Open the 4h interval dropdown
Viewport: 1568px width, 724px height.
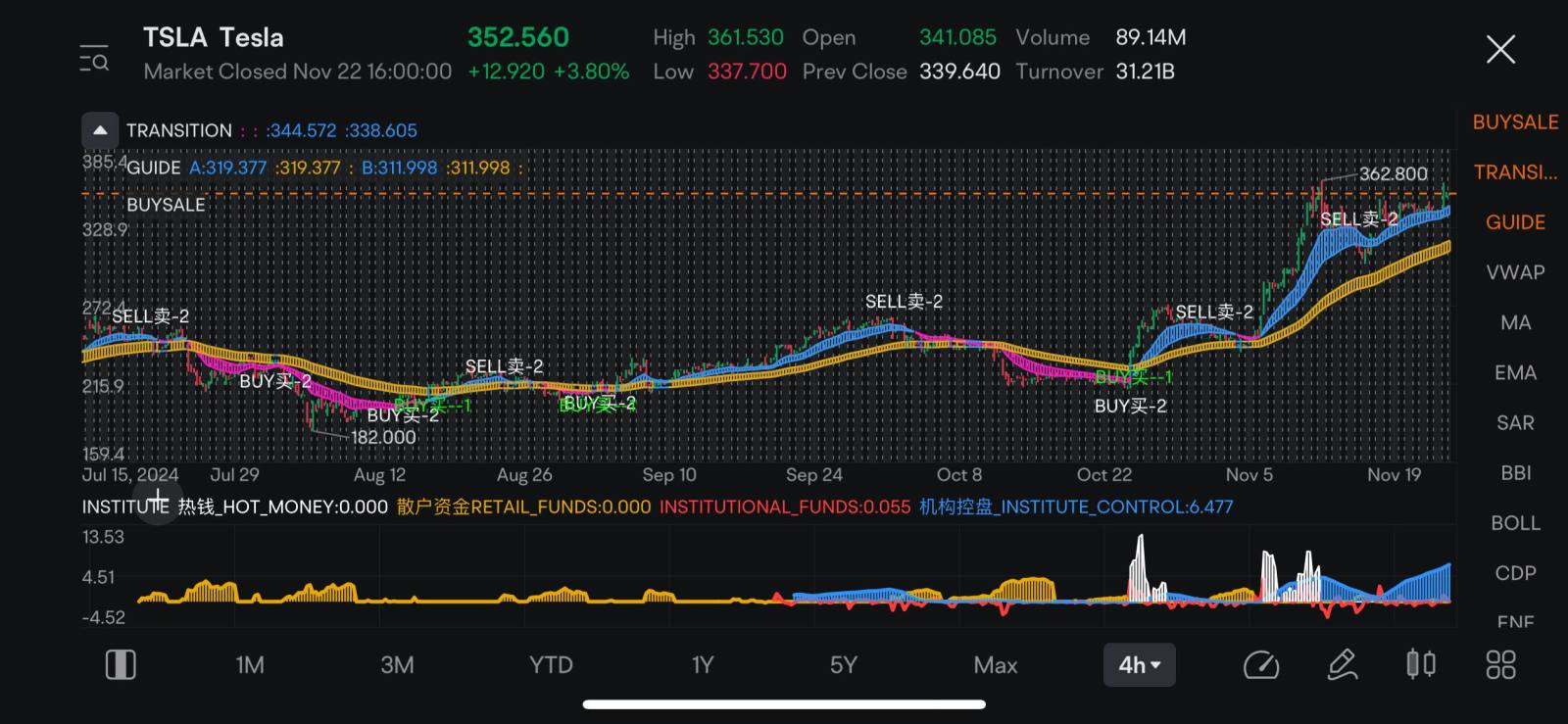click(x=1139, y=665)
